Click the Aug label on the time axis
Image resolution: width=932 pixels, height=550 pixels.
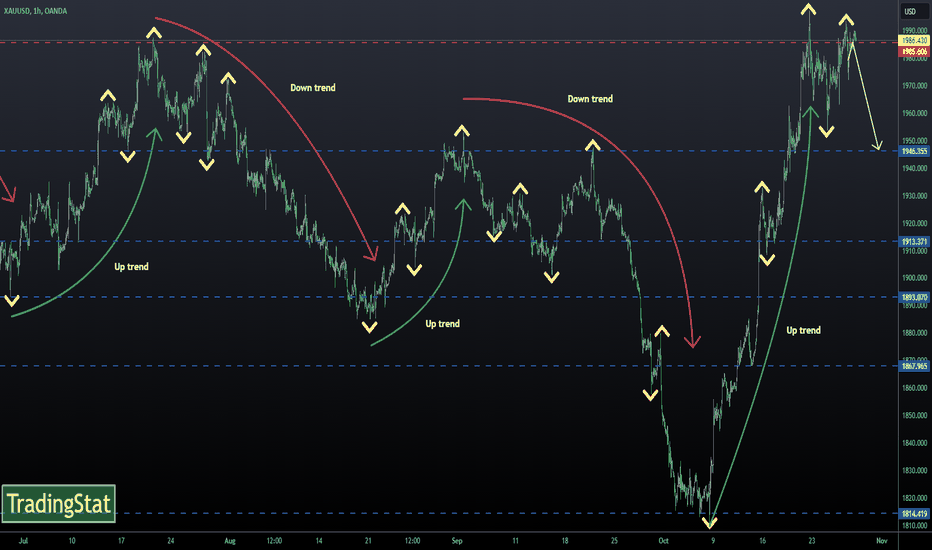pyautogui.click(x=230, y=540)
